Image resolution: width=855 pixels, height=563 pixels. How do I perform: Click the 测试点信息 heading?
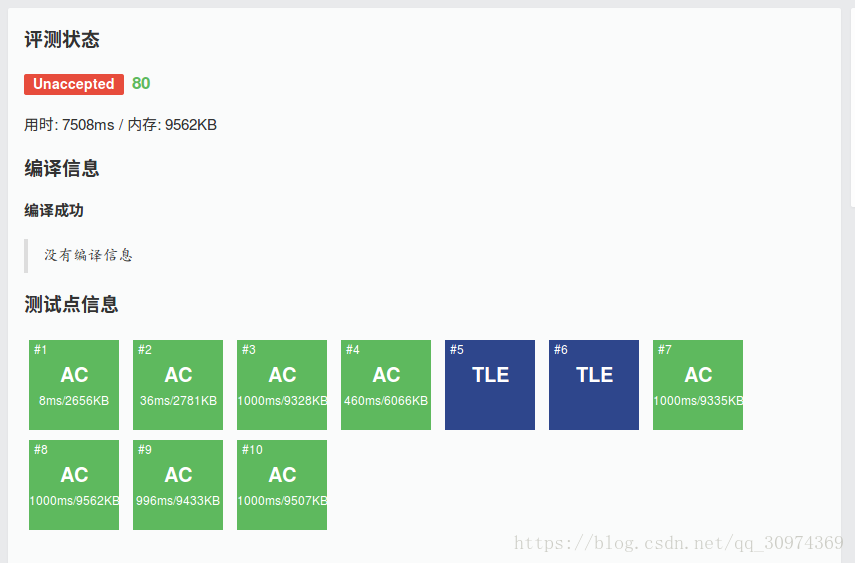click(x=71, y=304)
